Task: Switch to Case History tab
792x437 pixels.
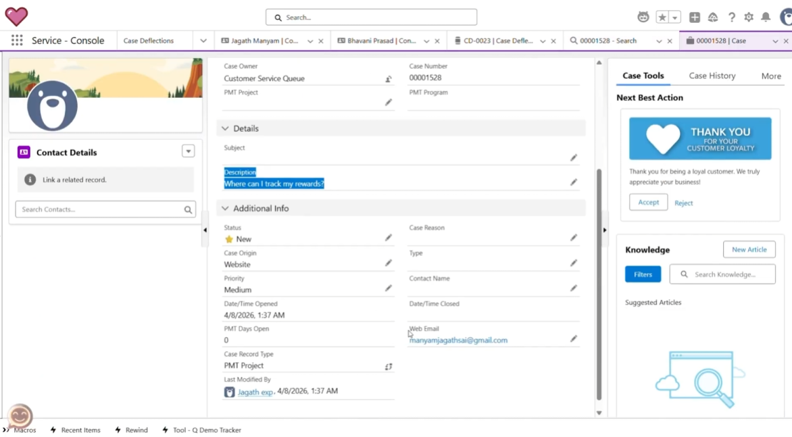Action: 712,76
